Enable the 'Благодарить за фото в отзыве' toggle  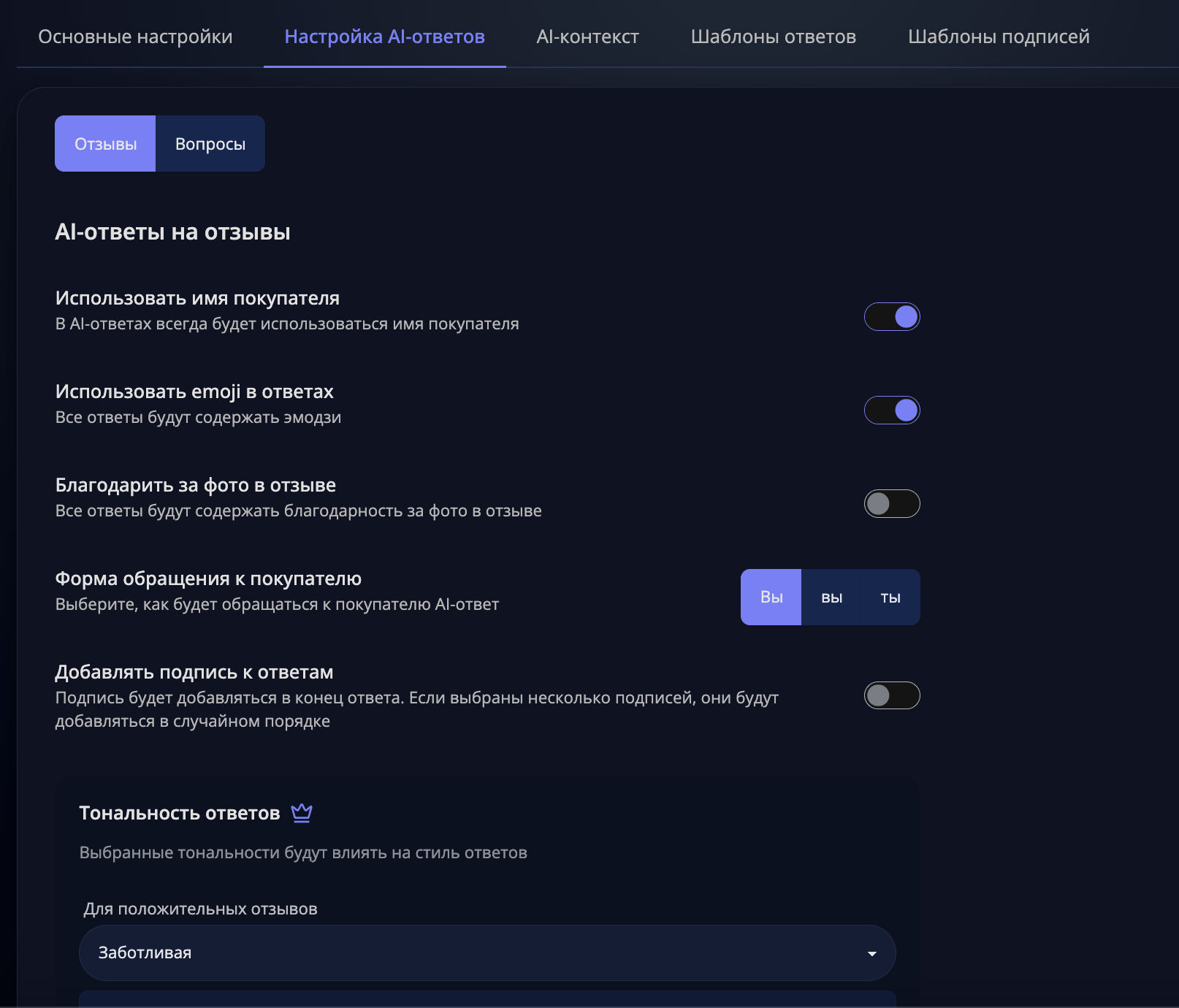coord(892,503)
